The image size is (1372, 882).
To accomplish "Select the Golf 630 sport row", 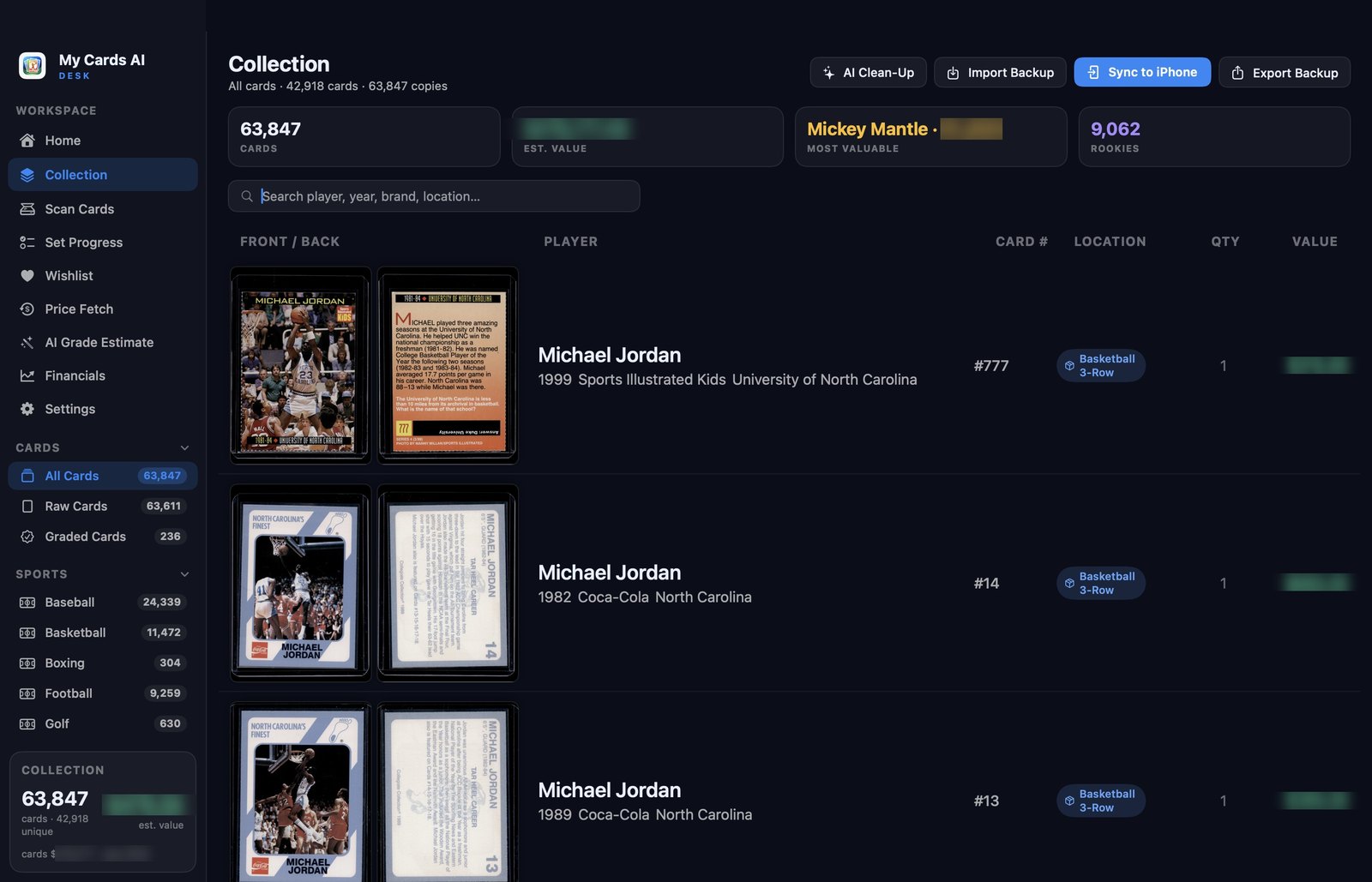I will (103, 724).
